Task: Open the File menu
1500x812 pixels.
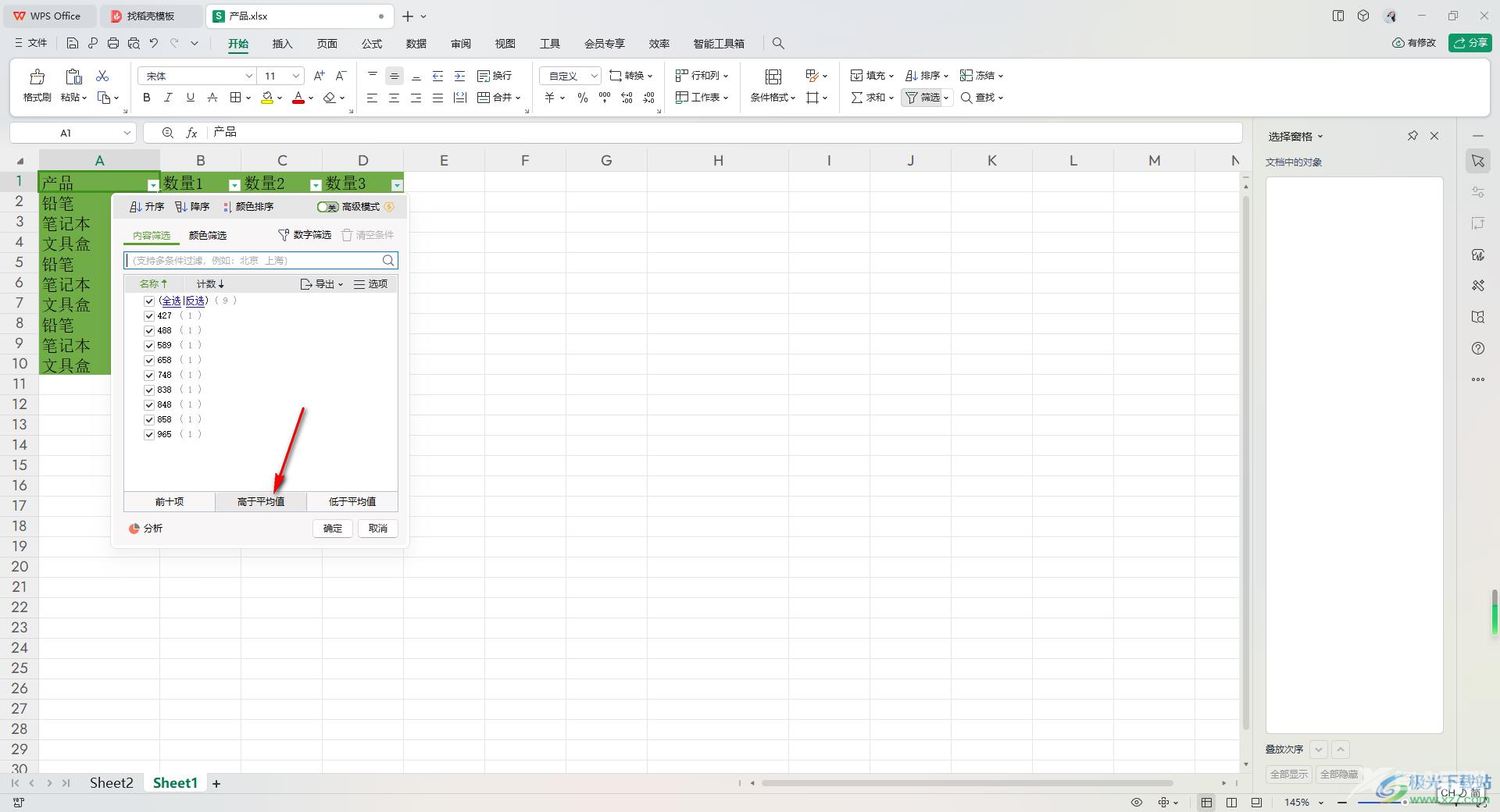Action: 31,44
